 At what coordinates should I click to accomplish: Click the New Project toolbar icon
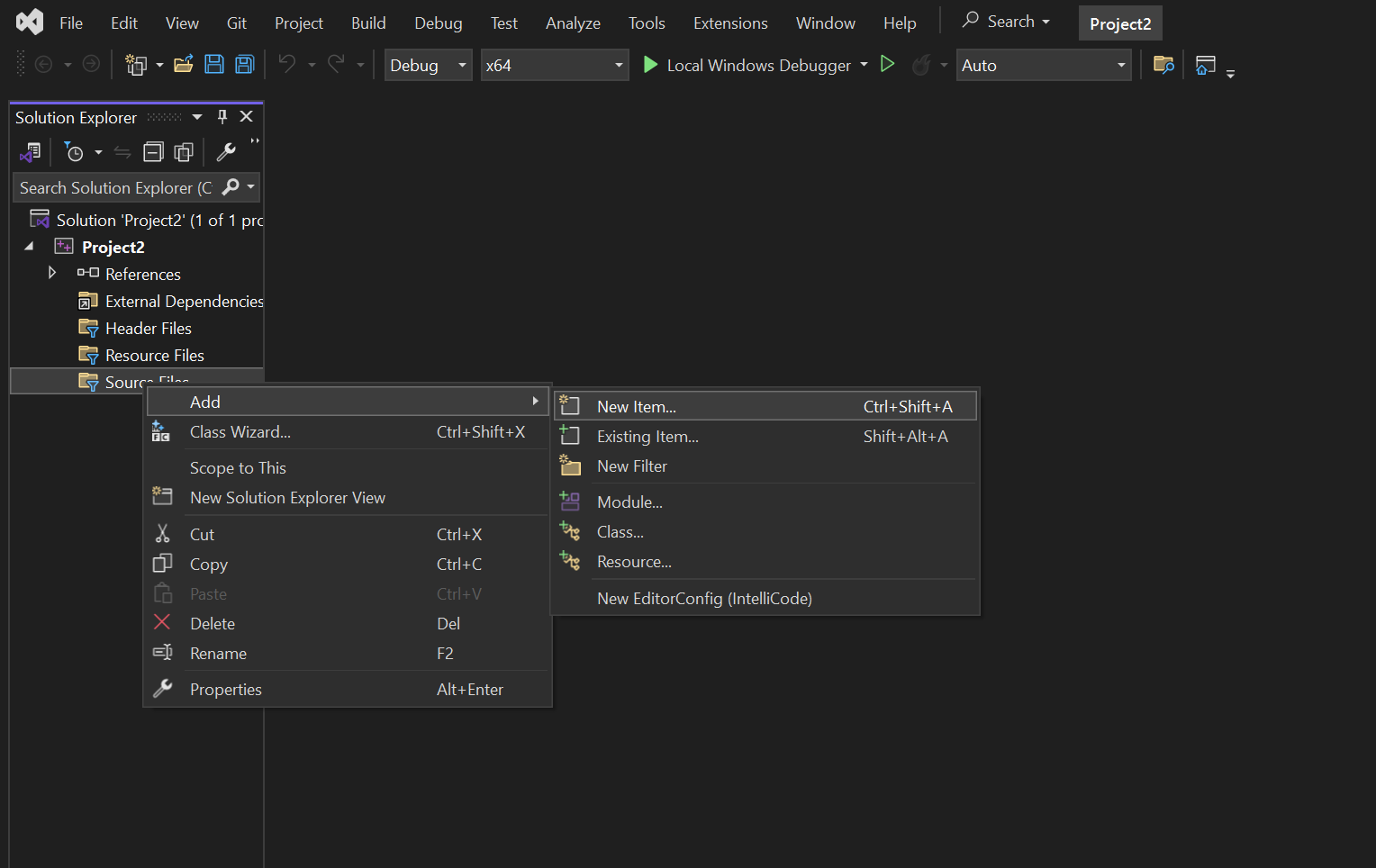pyautogui.click(x=136, y=65)
